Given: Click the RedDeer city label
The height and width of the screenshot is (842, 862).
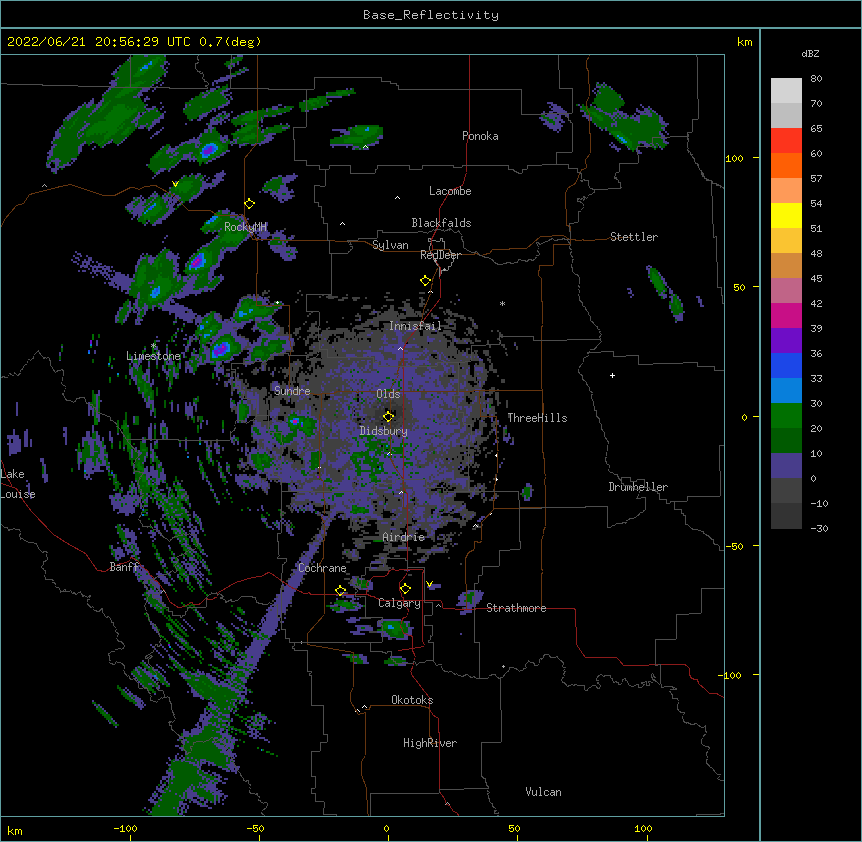Looking at the screenshot, I should click(x=440, y=255).
